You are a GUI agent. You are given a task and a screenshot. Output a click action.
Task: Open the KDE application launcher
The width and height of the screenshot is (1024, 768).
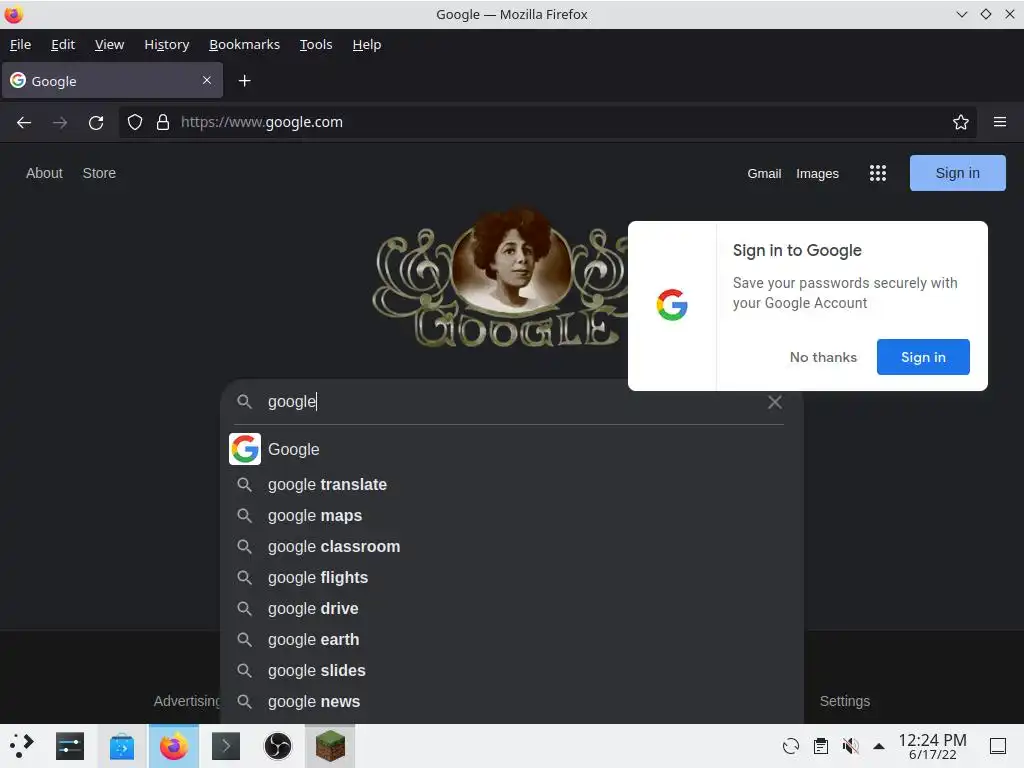click(22, 746)
